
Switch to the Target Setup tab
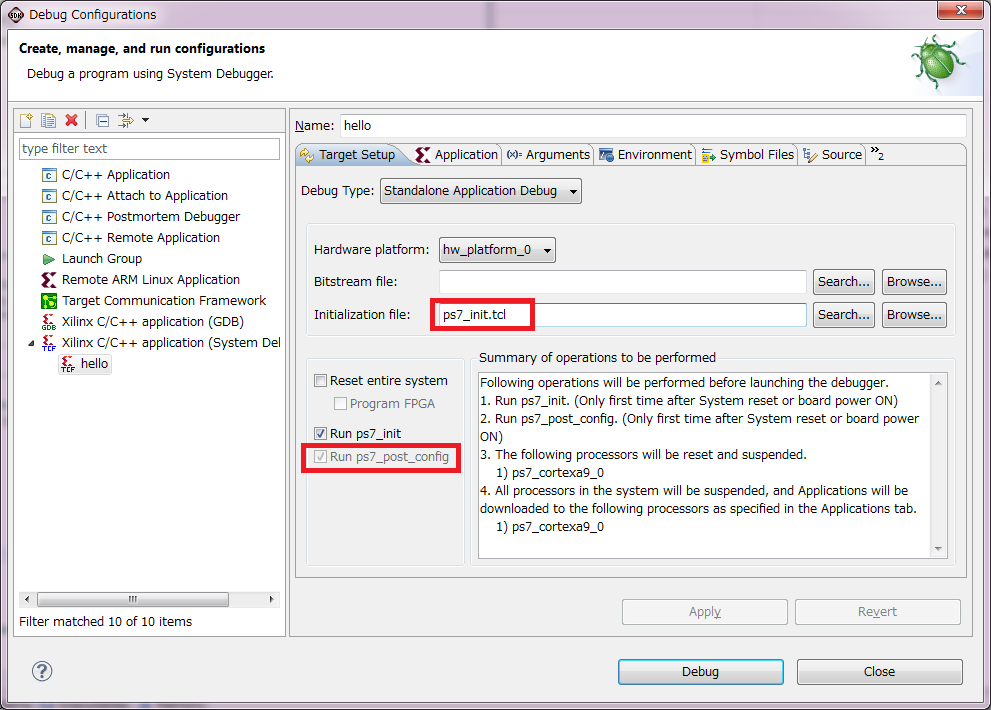click(348, 155)
